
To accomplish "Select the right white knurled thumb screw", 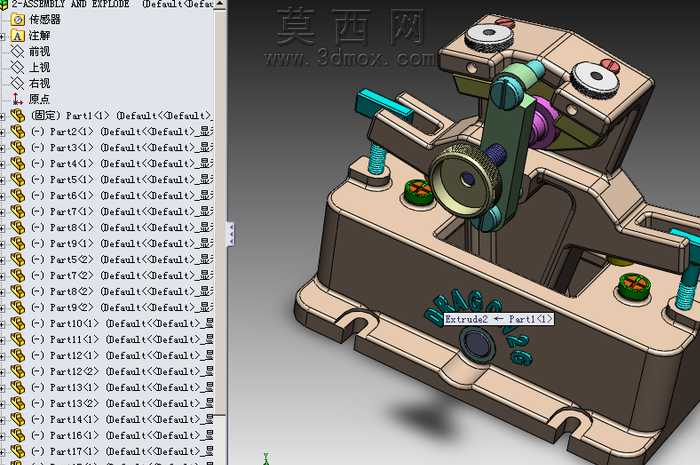I will click(596, 79).
